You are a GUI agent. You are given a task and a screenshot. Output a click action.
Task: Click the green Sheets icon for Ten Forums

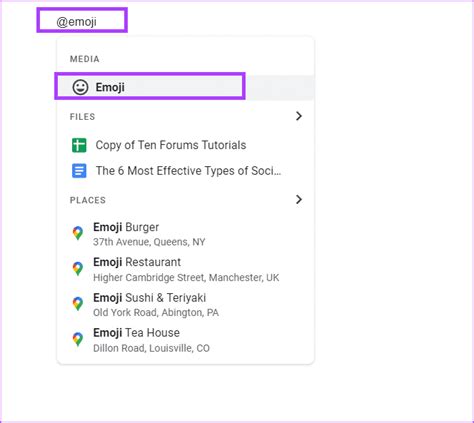tap(79, 145)
